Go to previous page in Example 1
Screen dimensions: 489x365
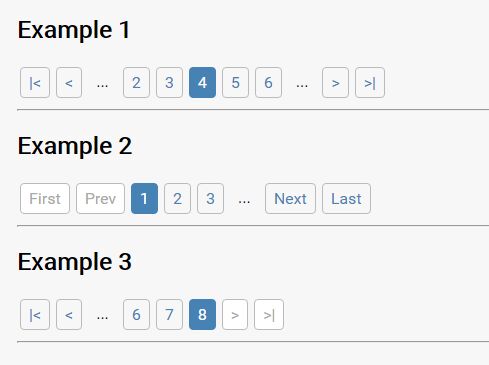[x=69, y=83]
